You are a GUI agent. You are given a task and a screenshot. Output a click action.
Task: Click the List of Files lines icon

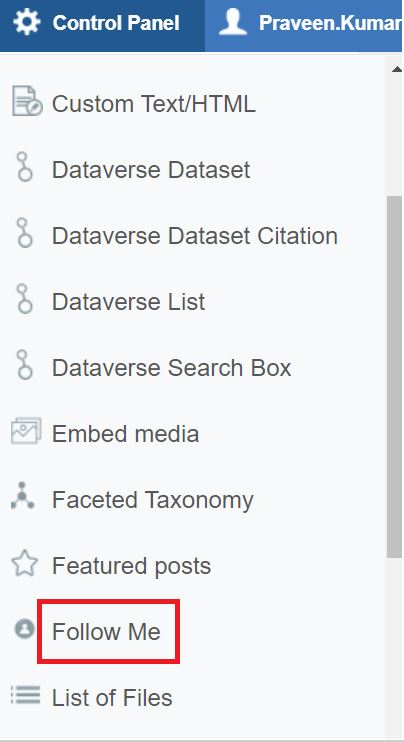tap(26, 695)
